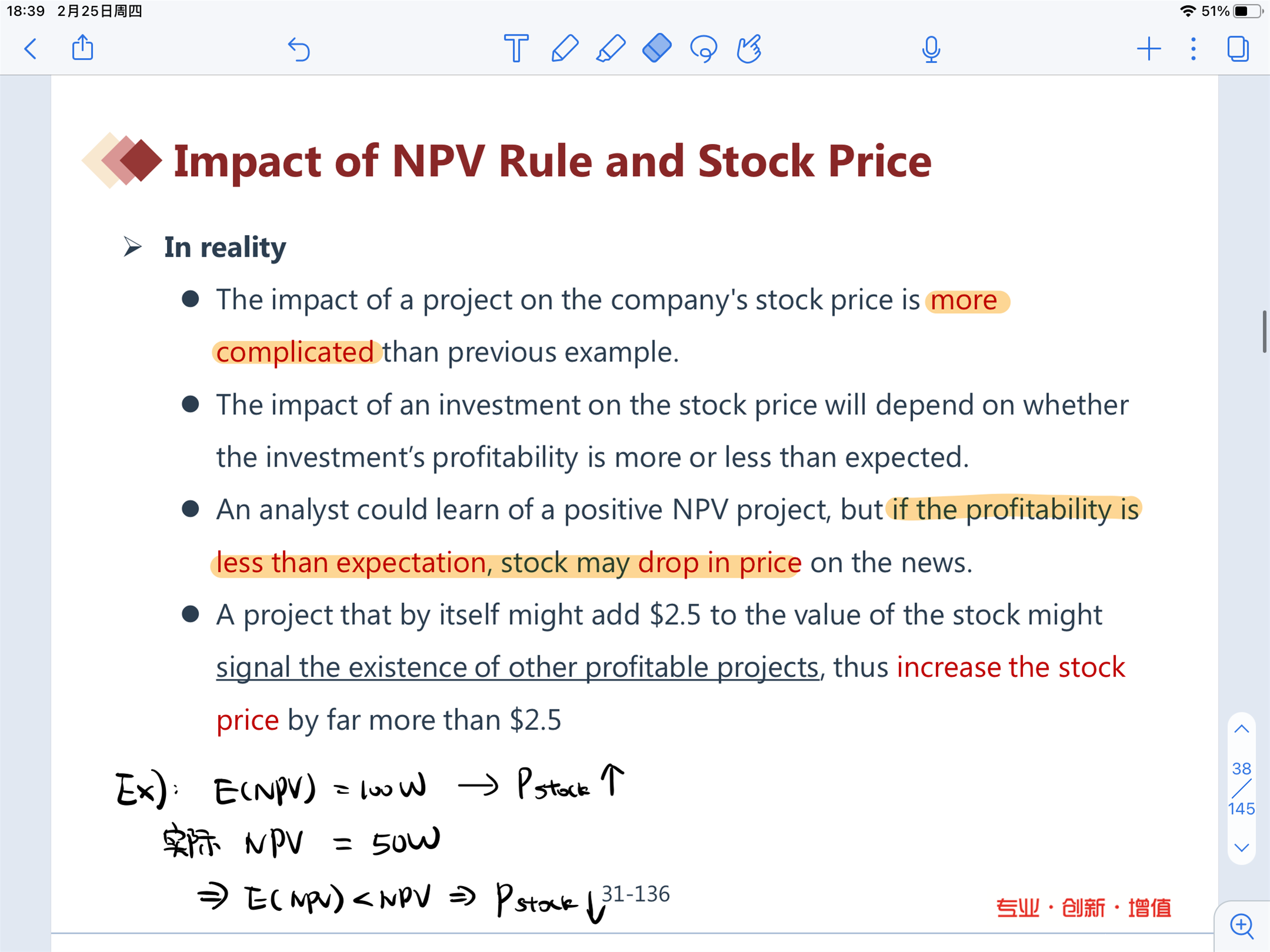The height and width of the screenshot is (952, 1270).
Task: Select the Eraser tool
Action: 657,48
